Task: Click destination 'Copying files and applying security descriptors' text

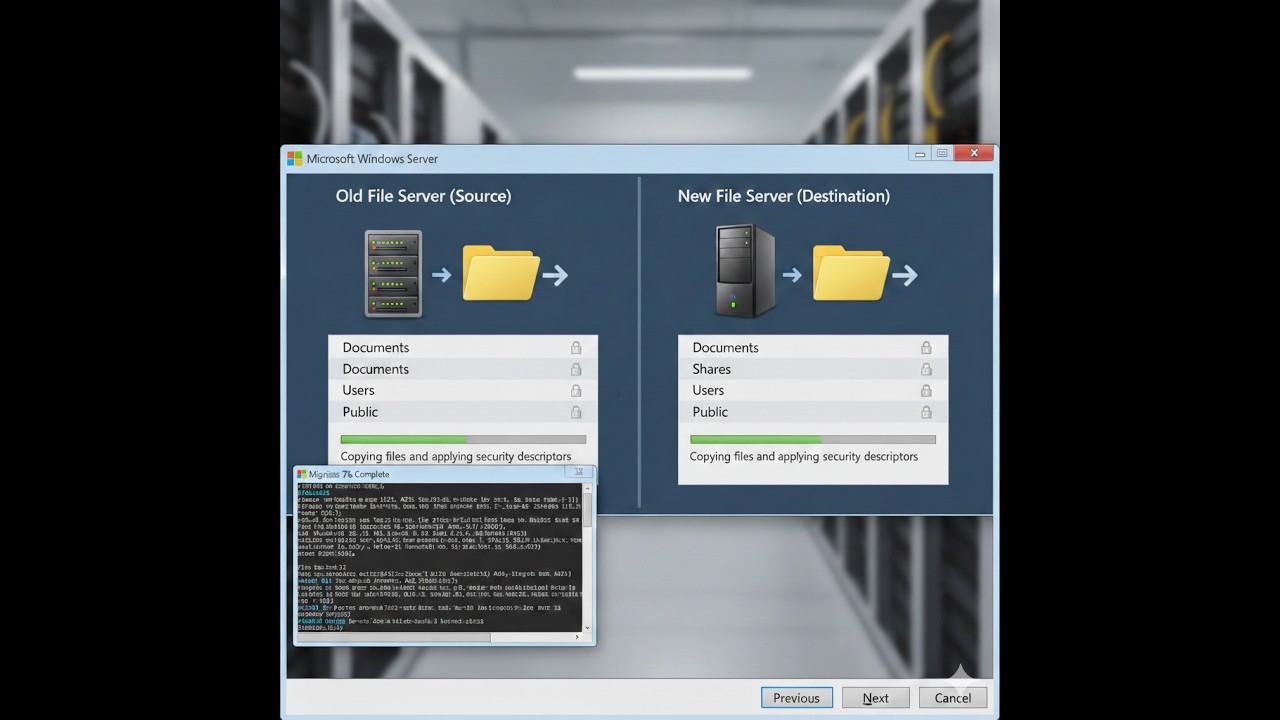Action: pyautogui.click(x=804, y=457)
